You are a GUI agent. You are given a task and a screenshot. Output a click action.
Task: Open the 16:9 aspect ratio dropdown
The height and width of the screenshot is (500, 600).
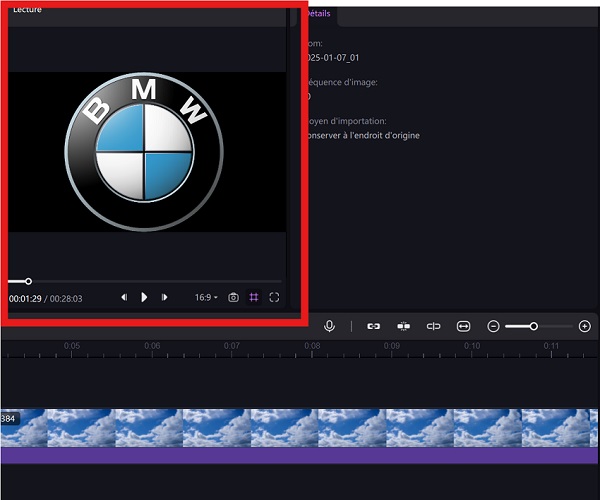[x=206, y=297]
